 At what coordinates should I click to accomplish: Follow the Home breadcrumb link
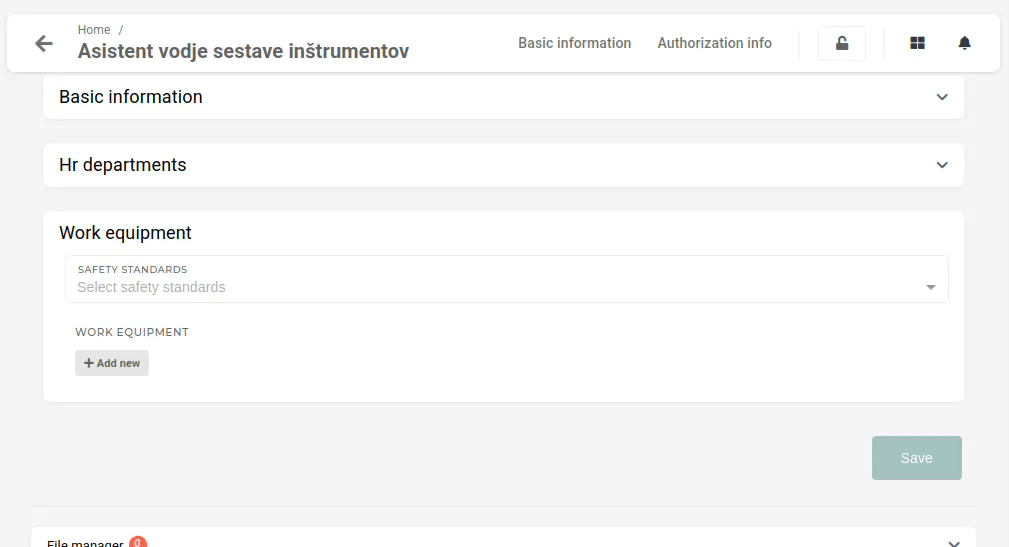94,30
